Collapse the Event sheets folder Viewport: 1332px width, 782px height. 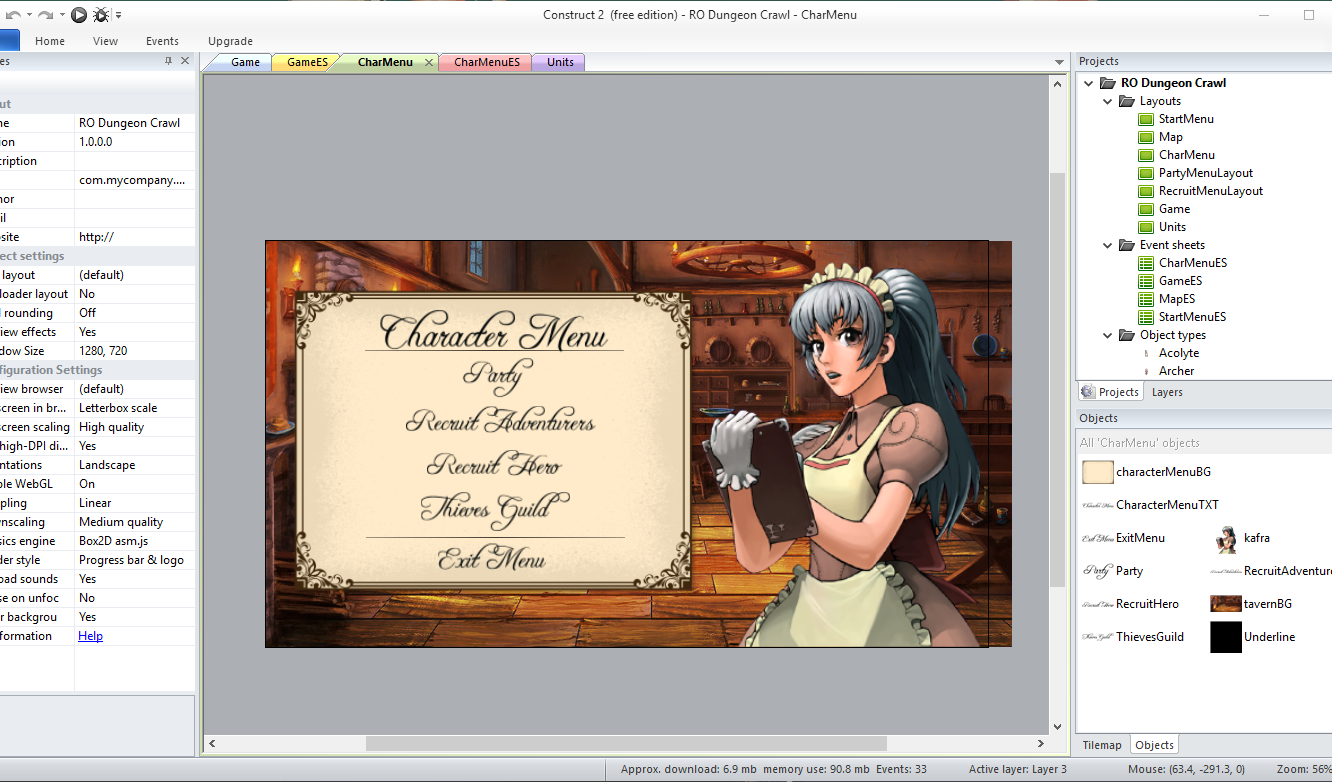[x=1107, y=245]
